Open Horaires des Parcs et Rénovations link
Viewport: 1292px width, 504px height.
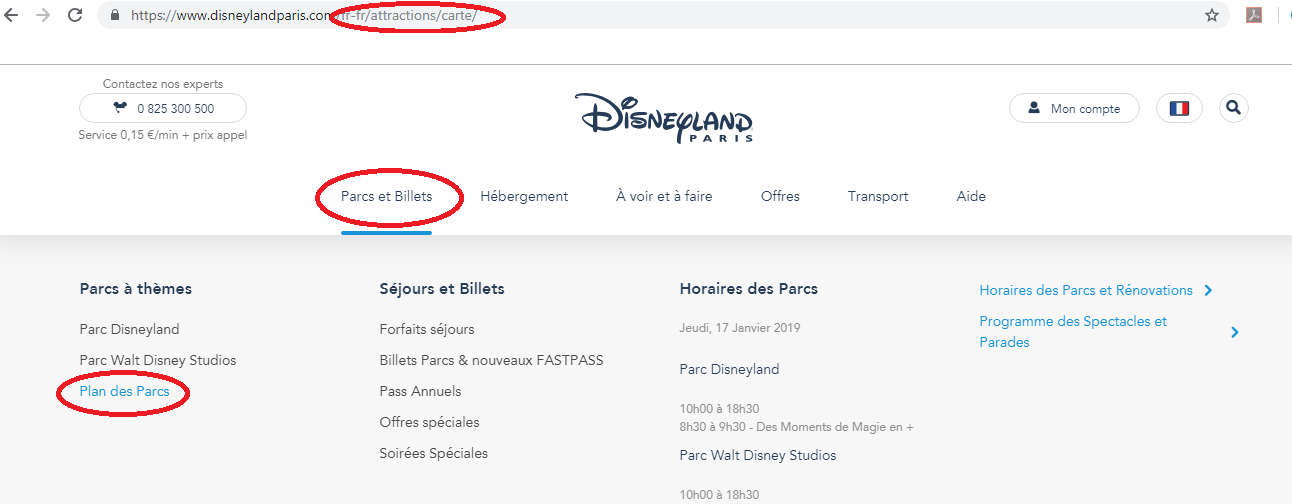pos(1086,290)
